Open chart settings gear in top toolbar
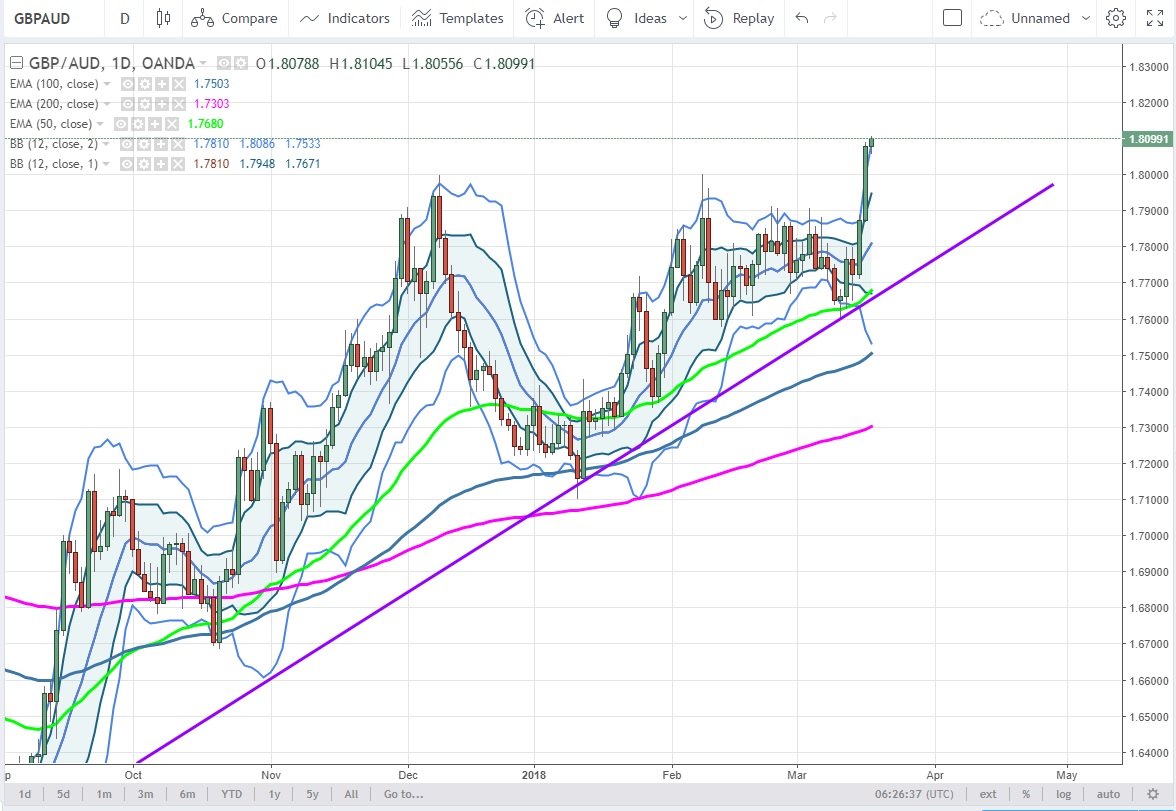Screen dimensions: 1176x811 click(x=1116, y=18)
